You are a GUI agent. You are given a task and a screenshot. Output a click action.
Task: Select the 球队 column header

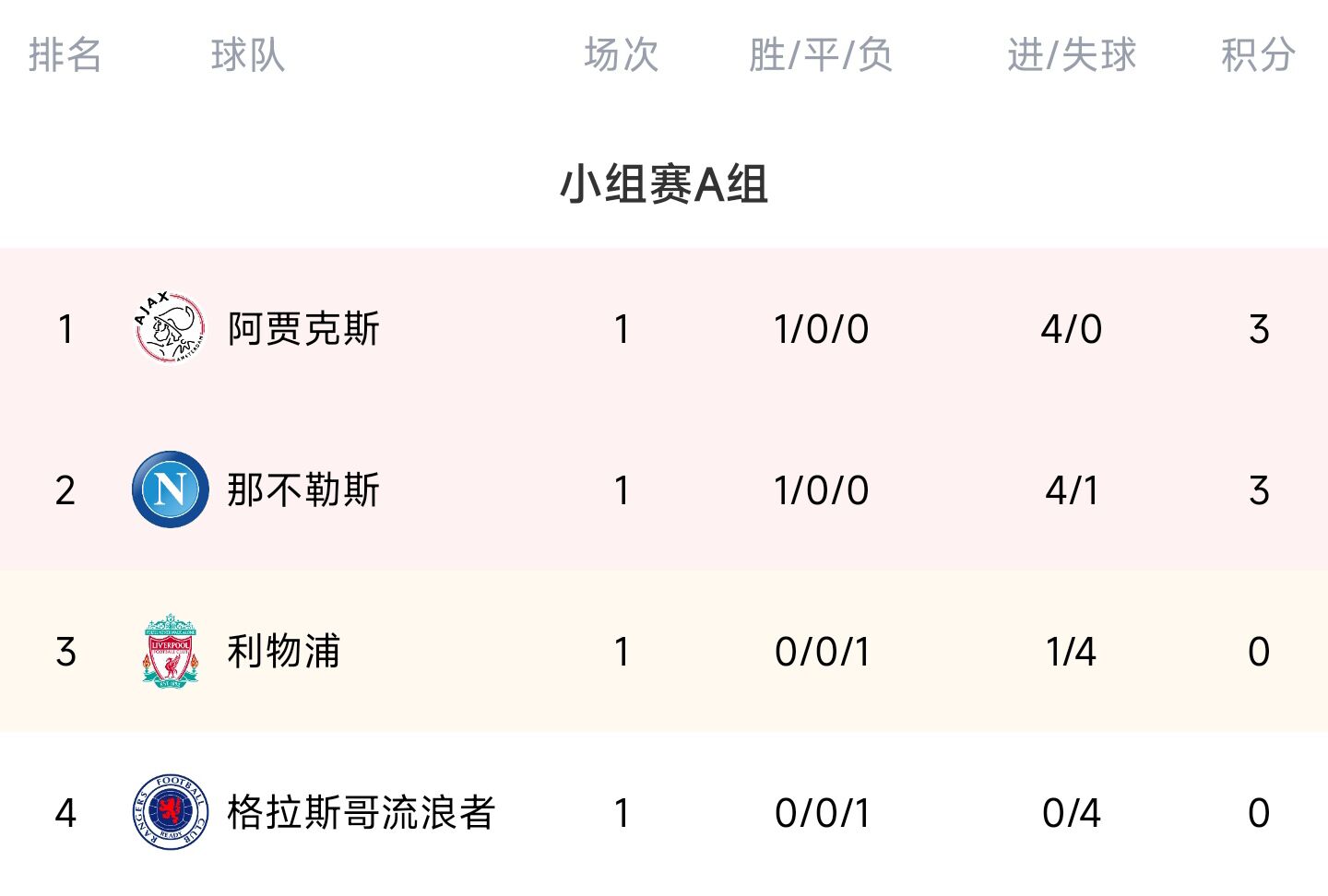tap(247, 54)
